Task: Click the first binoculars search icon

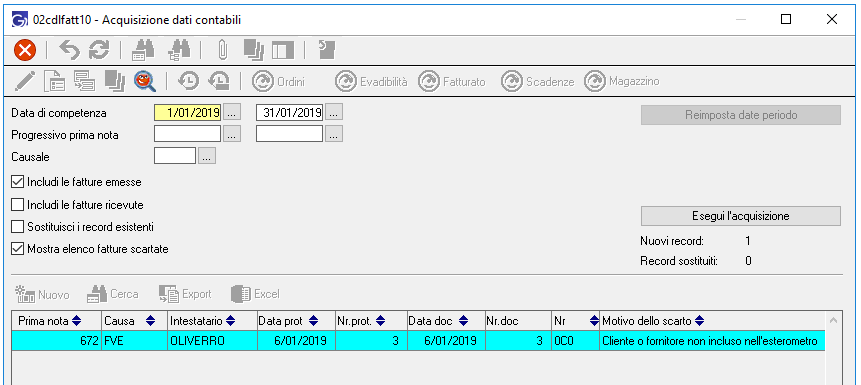Action: click(x=143, y=51)
